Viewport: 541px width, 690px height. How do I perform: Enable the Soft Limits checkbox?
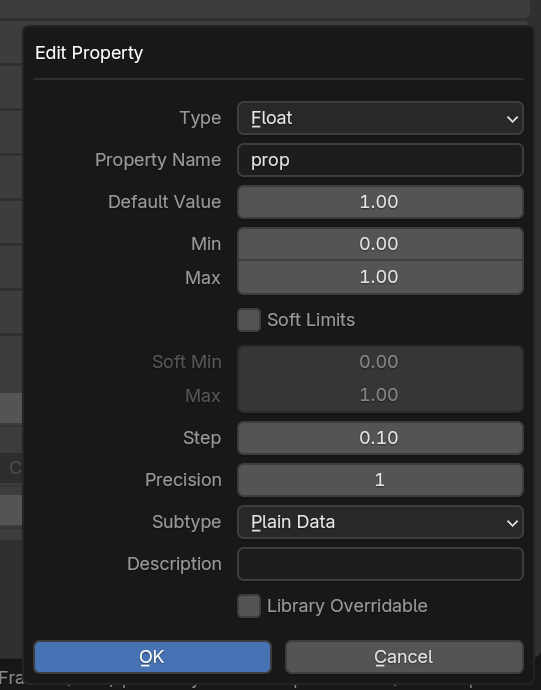(249, 320)
